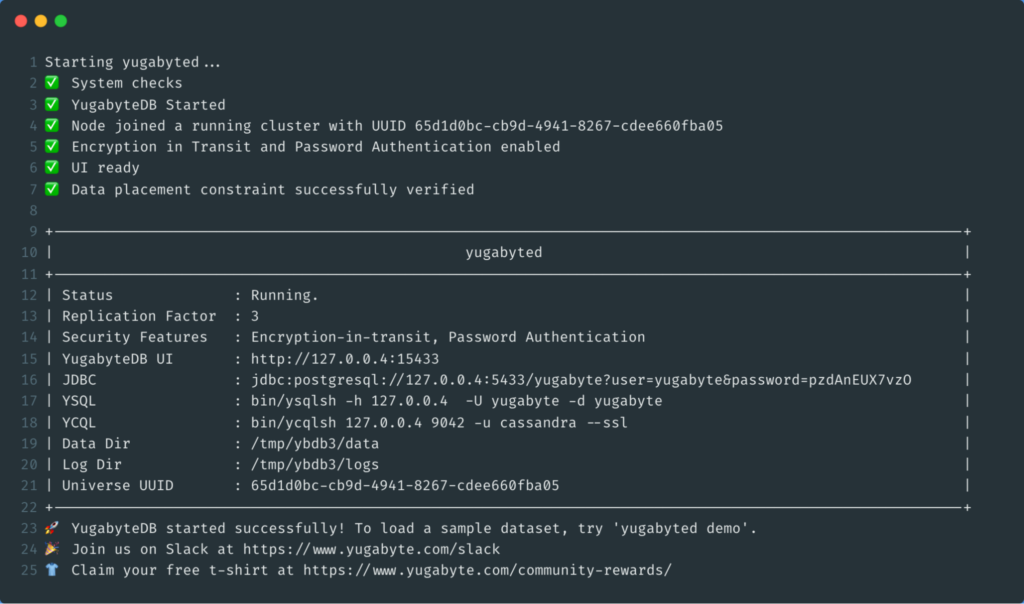Click the checkmark next to Data placement constraint line
1024x604 pixels.
tap(52, 189)
